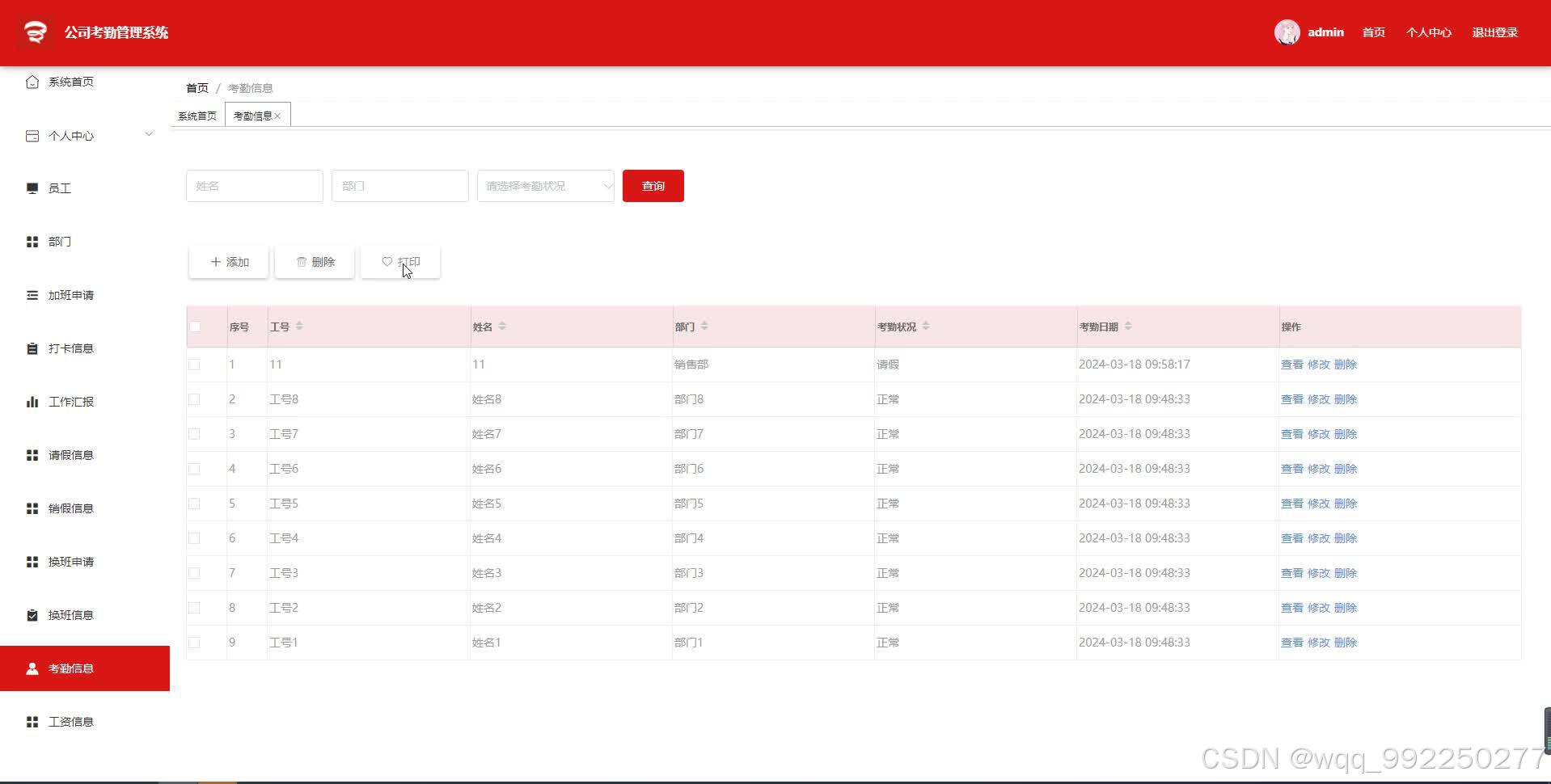Sort by 考勤状况 column arrows
The width and height of the screenshot is (1551, 784).
[x=926, y=326]
